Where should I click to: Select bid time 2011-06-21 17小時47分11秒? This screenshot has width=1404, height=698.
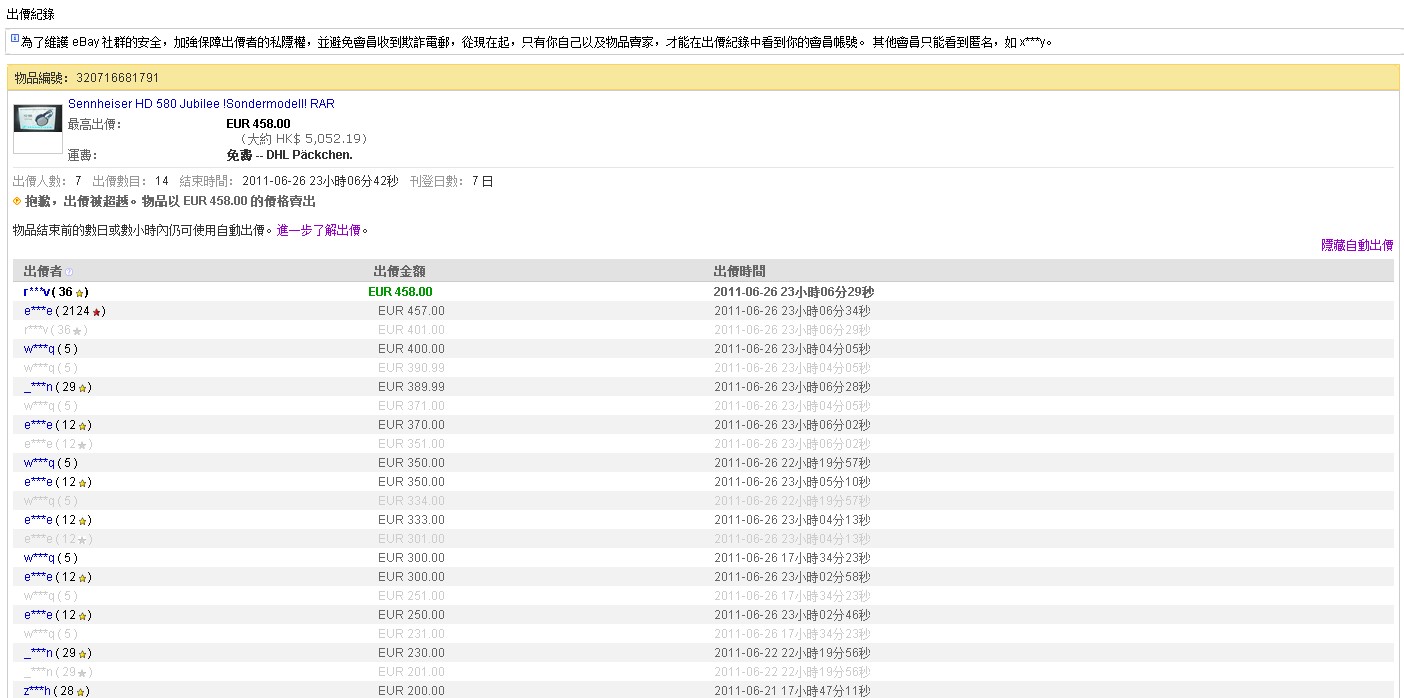click(x=792, y=691)
